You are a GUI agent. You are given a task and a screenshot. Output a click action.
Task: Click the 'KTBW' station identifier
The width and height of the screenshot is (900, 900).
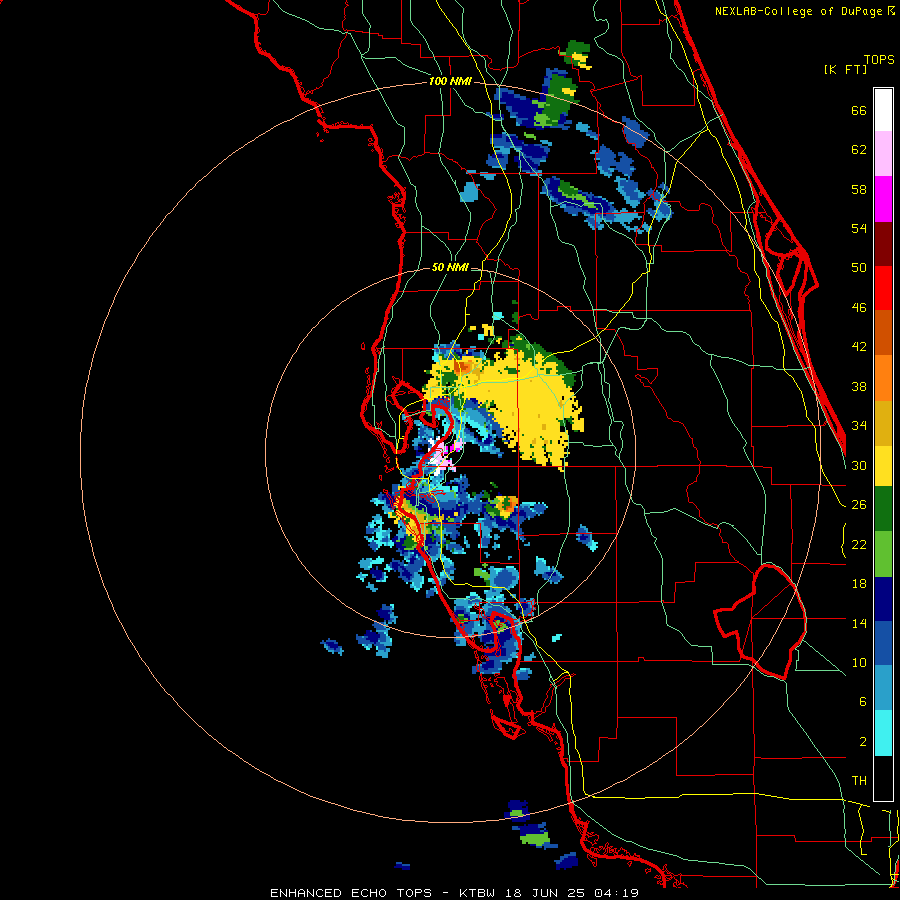coord(477,893)
